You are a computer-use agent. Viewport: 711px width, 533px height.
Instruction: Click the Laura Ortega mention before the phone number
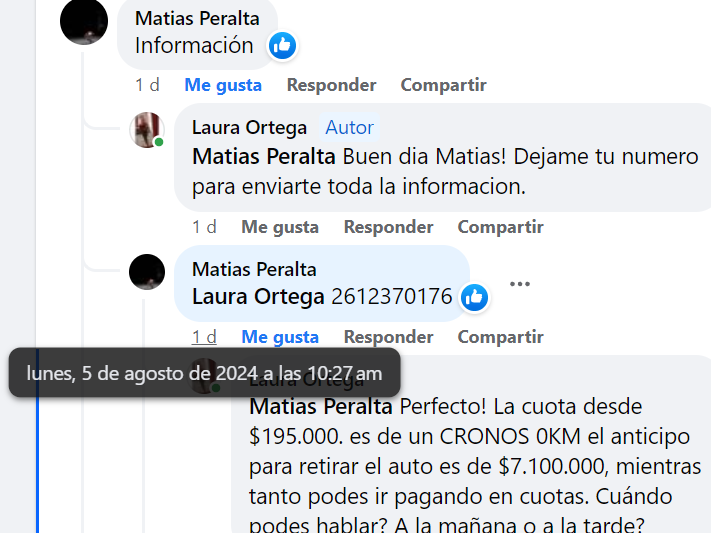[258, 297]
